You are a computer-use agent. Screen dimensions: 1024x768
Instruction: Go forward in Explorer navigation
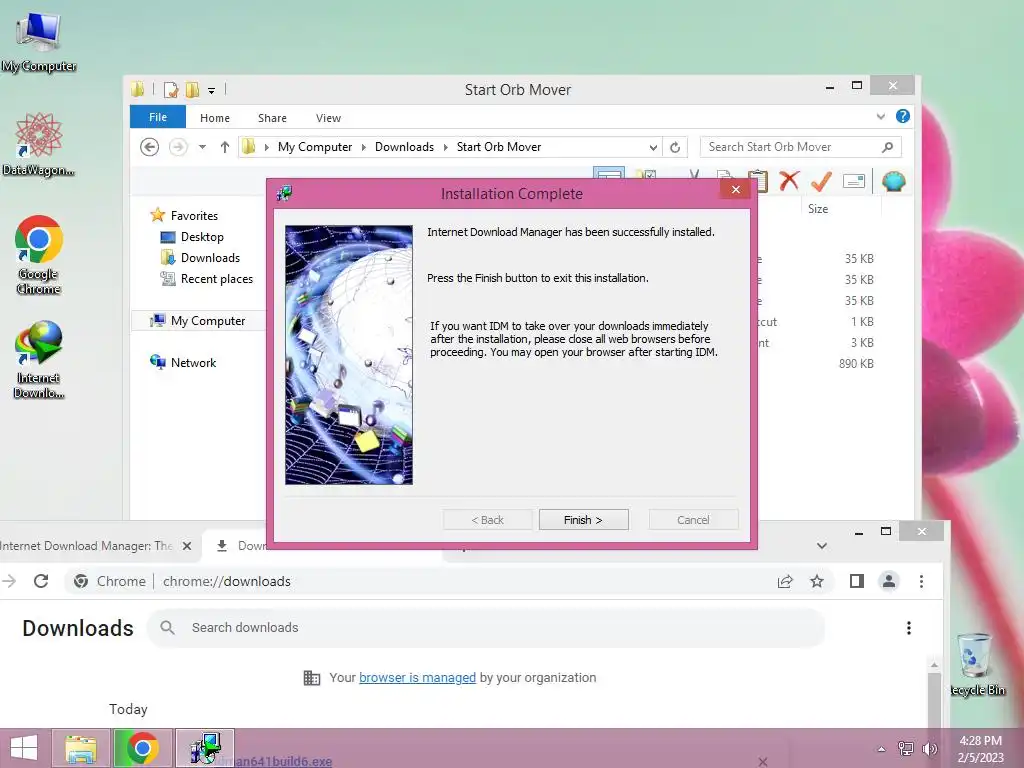point(178,147)
